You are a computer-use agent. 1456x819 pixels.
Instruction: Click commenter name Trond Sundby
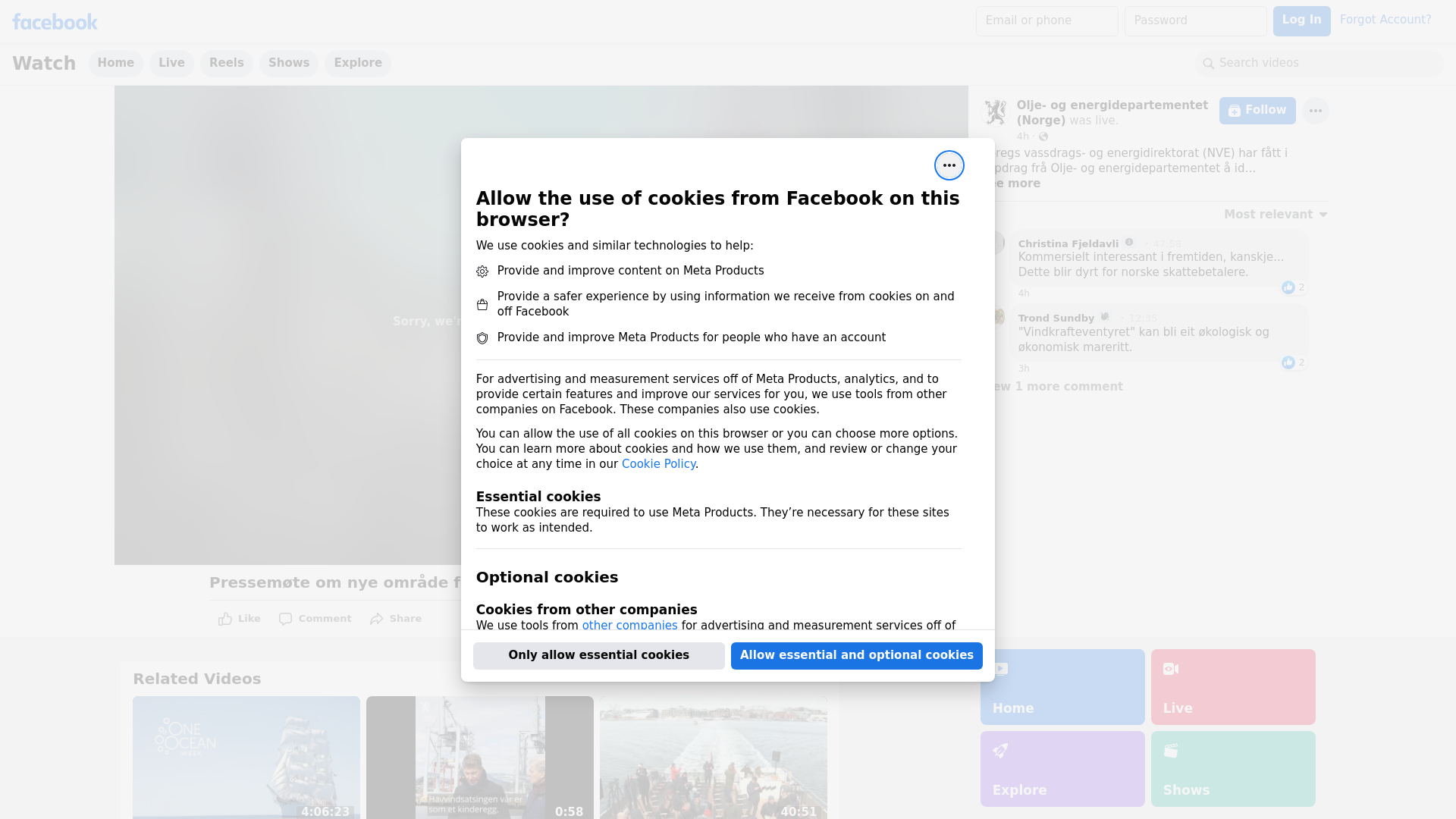pyautogui.click(x=1056, y=318)
